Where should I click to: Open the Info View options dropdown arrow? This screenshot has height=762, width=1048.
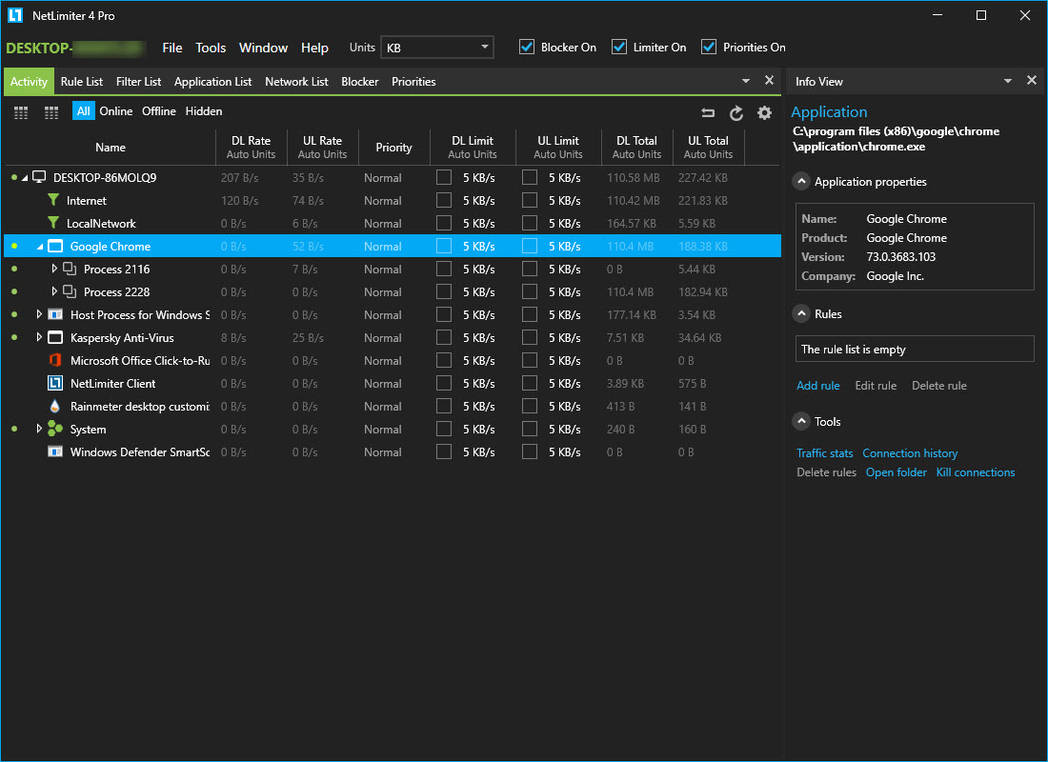pos(1008,81)
